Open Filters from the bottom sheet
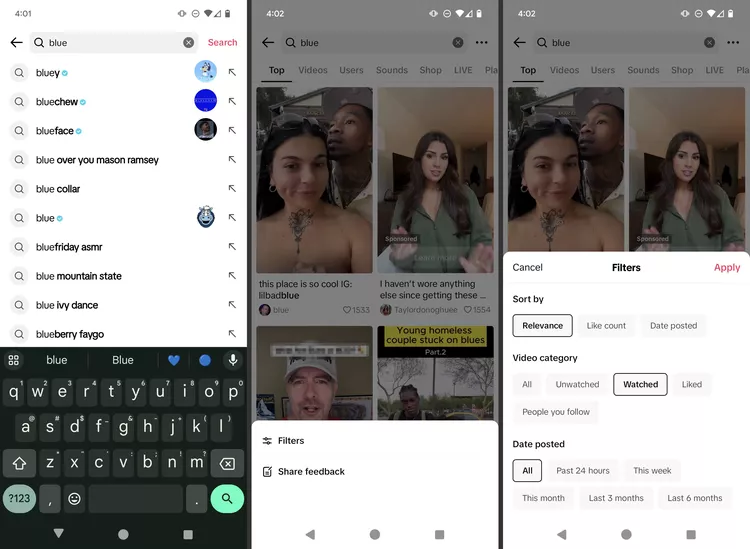Viewport: 750px width, 549px height. pos(291,441)
